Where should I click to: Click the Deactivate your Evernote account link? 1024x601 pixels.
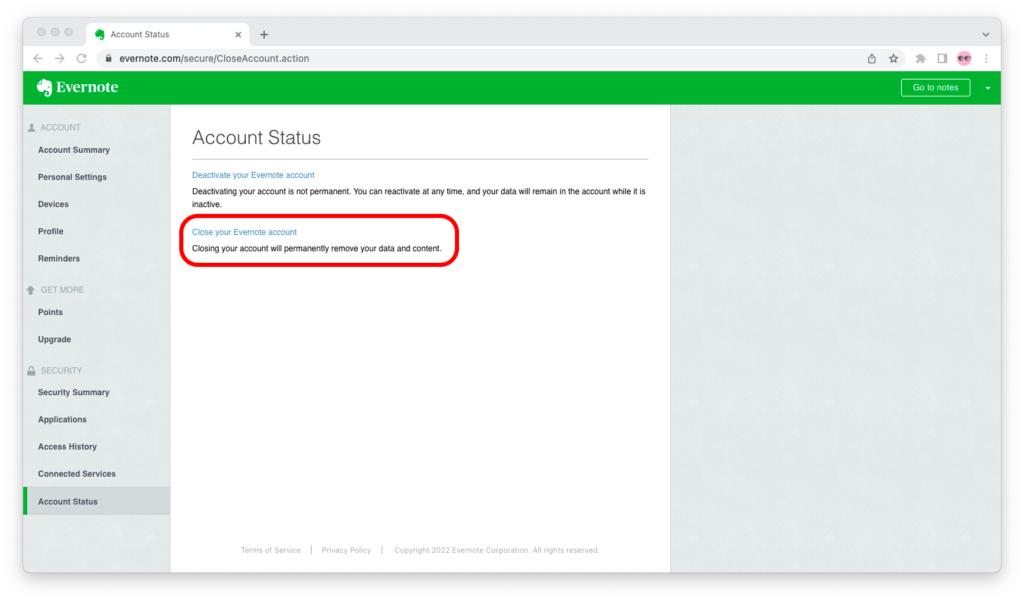253,175
